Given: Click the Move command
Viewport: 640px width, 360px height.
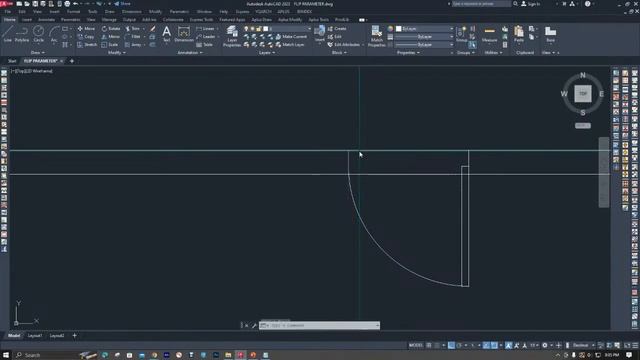Looking at the screenshot, I should point(86,29).
